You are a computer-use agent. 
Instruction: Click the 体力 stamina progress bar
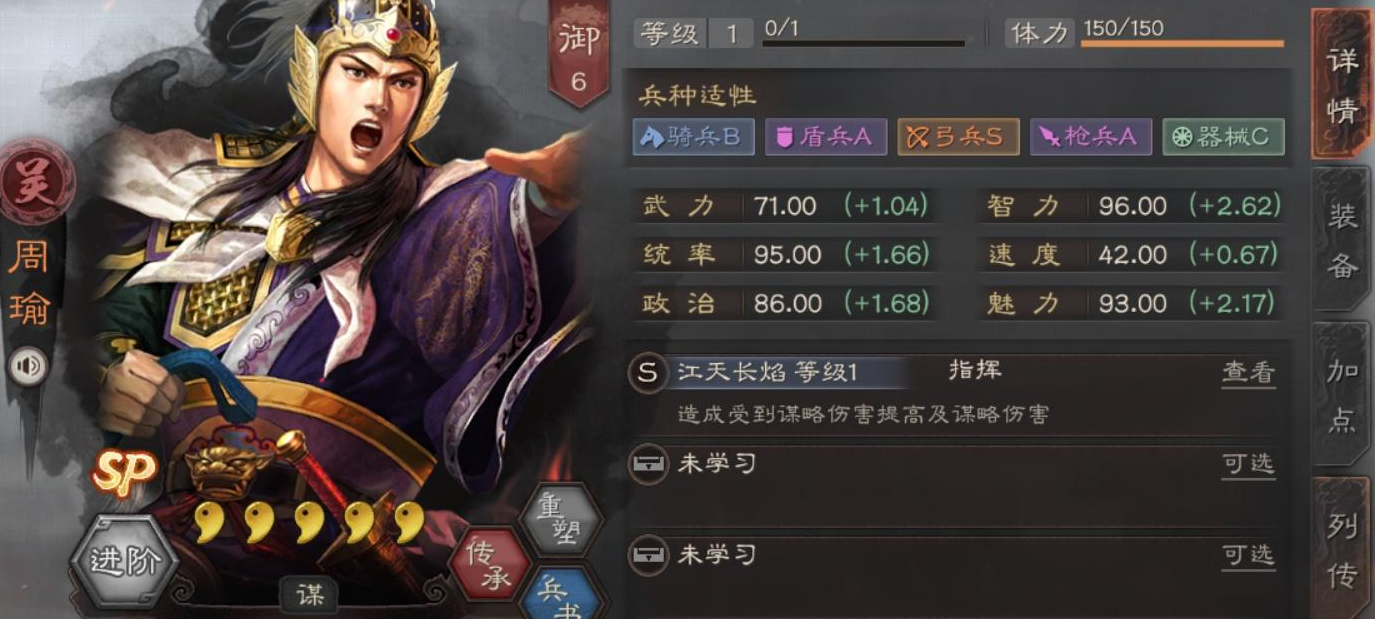click(1183, 44)
